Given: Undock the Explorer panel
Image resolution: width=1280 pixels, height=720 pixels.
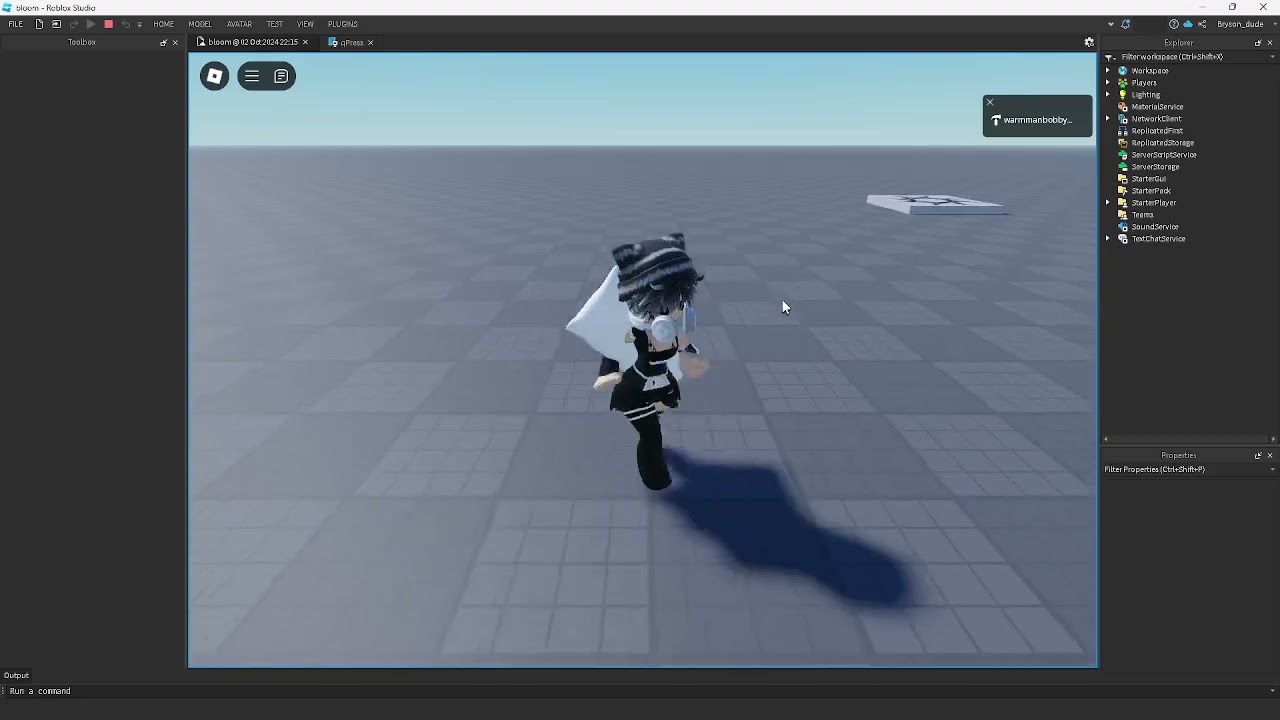Looking at the screenshot, I should tap(1258, 42).
